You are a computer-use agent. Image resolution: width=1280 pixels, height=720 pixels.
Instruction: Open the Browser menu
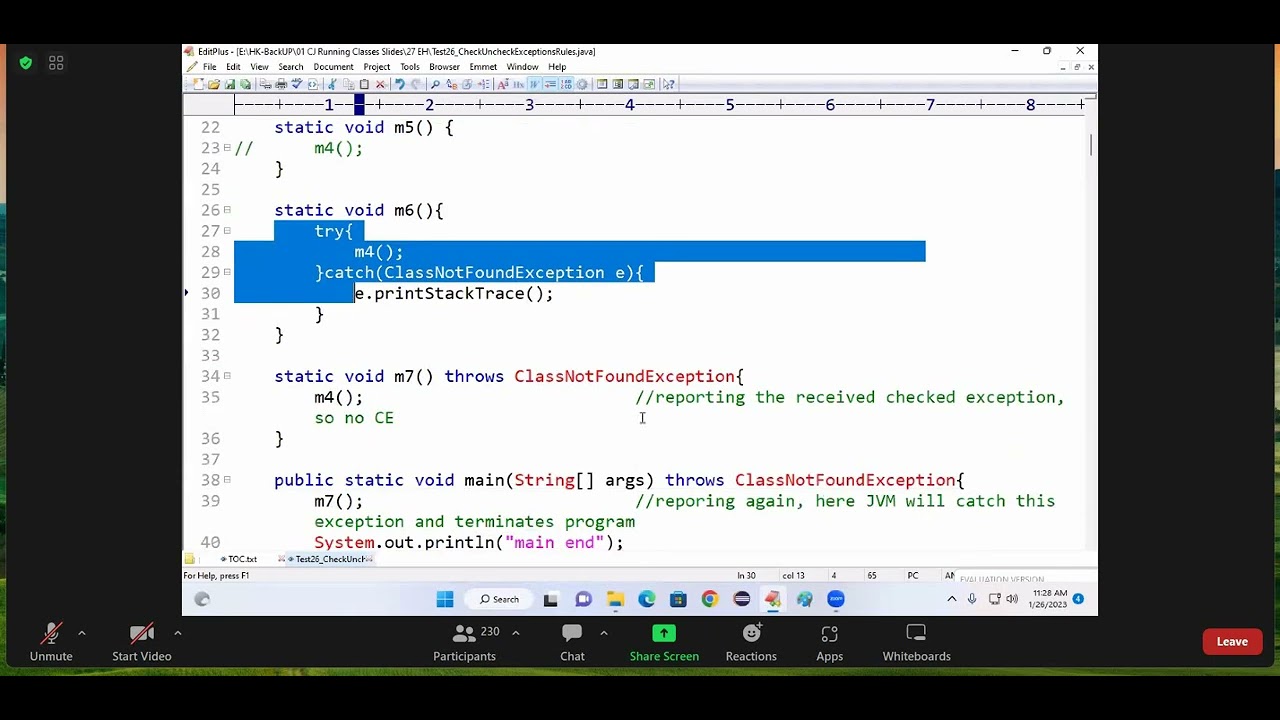tap(444, 67)
